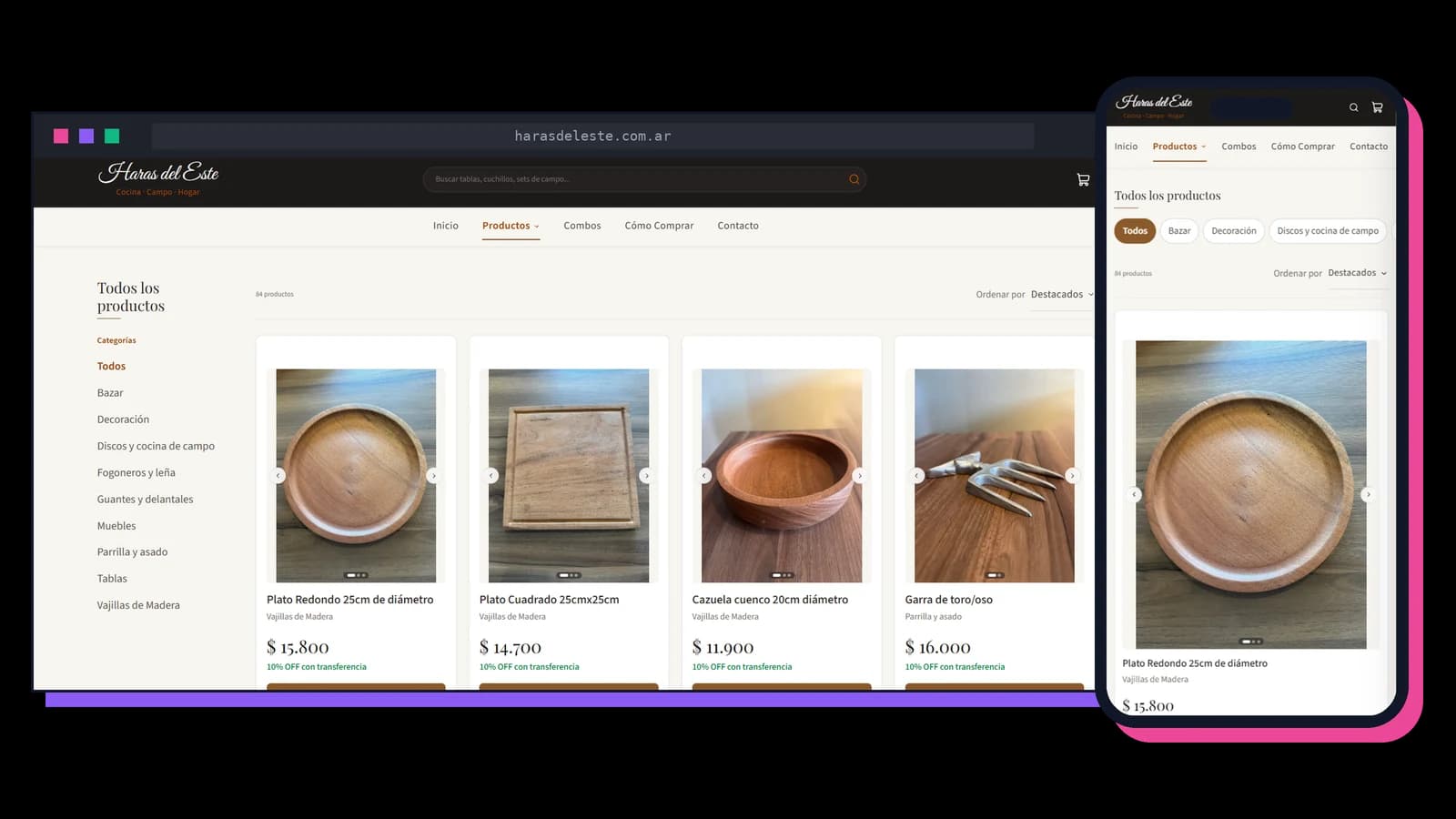Open Combos in the desktop nav
Screen dimensions: 1456x819
pyautogui.click(x=582, y=226)
